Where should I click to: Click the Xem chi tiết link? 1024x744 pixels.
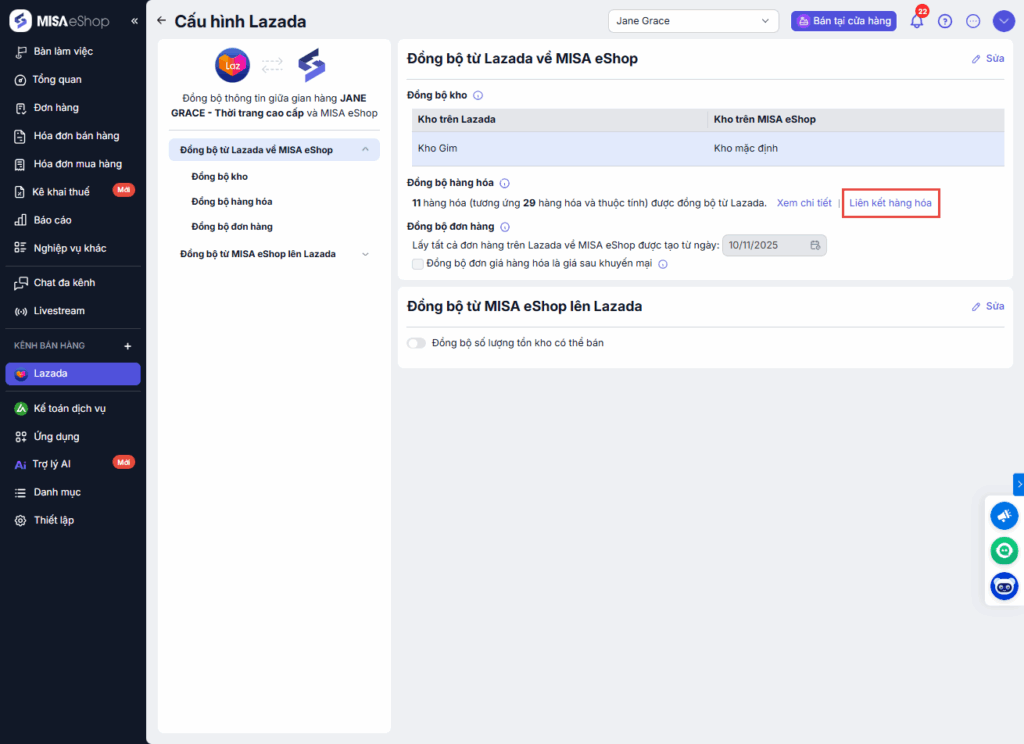(804, 203)
